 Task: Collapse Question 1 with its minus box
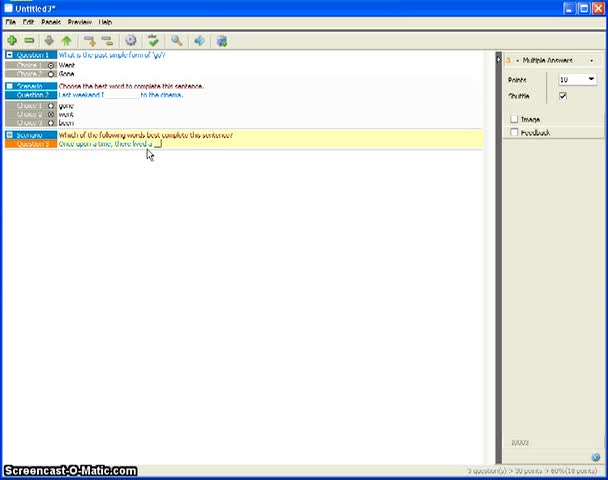10,55
